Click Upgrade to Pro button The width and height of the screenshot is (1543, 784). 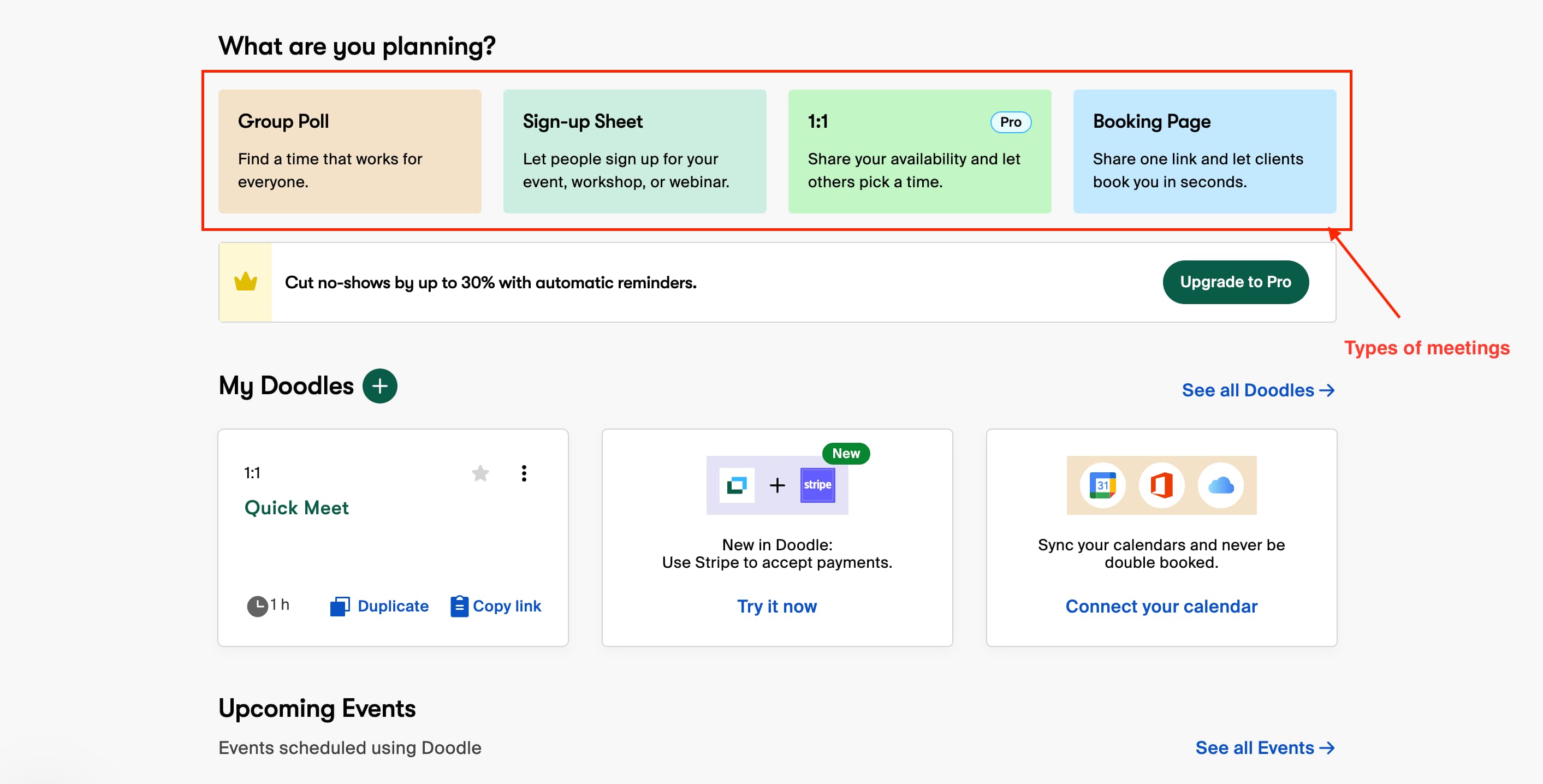tap(1236, 282)
